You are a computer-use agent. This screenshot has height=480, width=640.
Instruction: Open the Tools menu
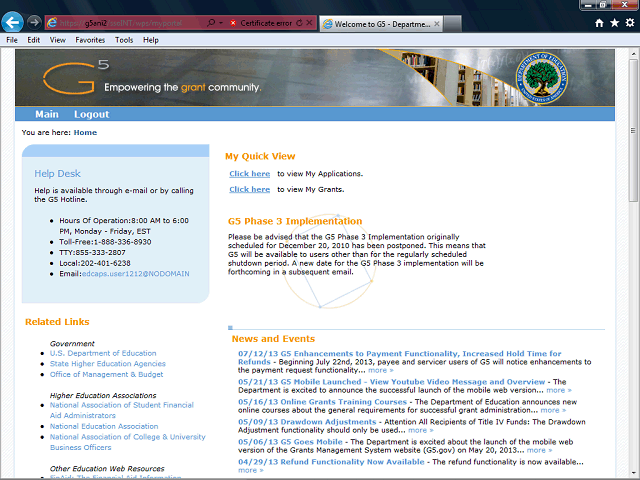(124, 40)
